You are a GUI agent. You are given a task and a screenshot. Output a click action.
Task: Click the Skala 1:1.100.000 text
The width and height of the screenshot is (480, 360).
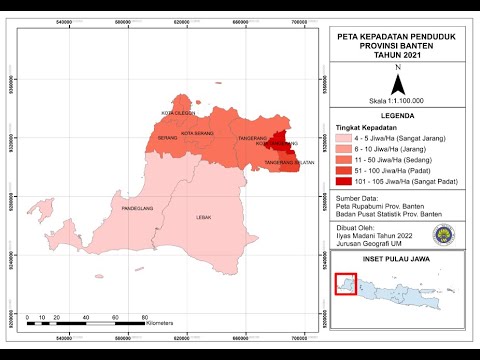[x=396, y=101]
